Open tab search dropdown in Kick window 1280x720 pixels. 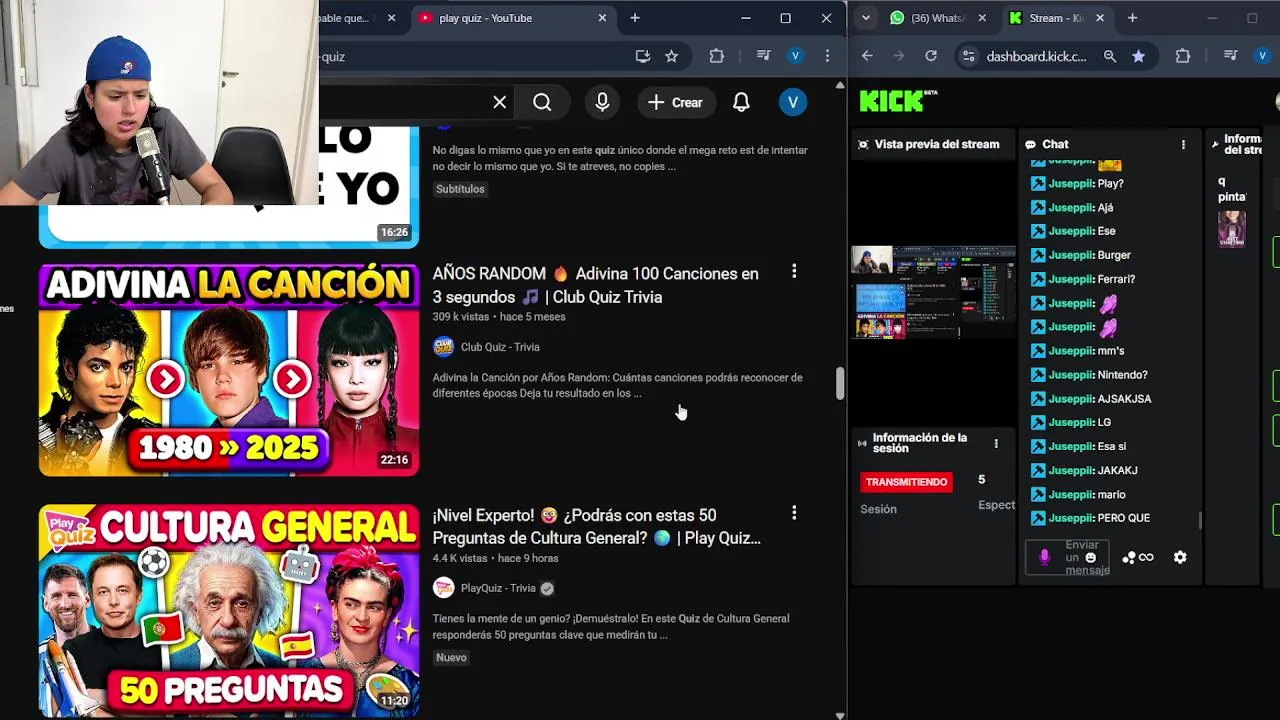click(x=866, y=18)
